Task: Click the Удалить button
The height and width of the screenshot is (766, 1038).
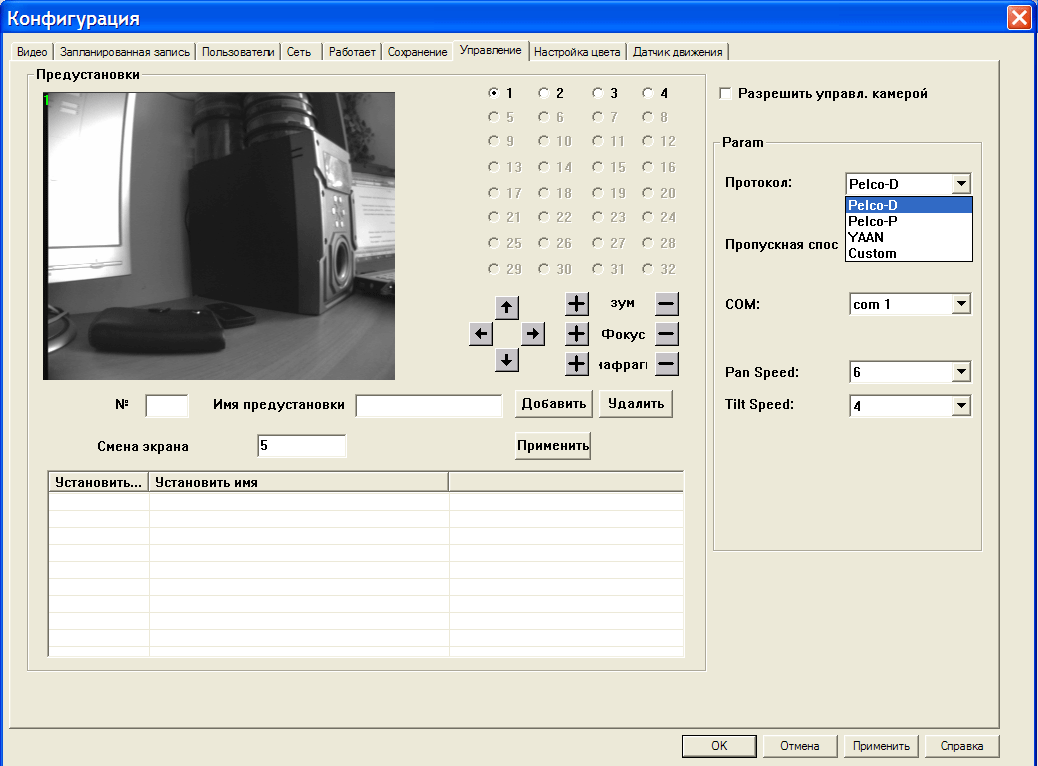Action: 635,404
